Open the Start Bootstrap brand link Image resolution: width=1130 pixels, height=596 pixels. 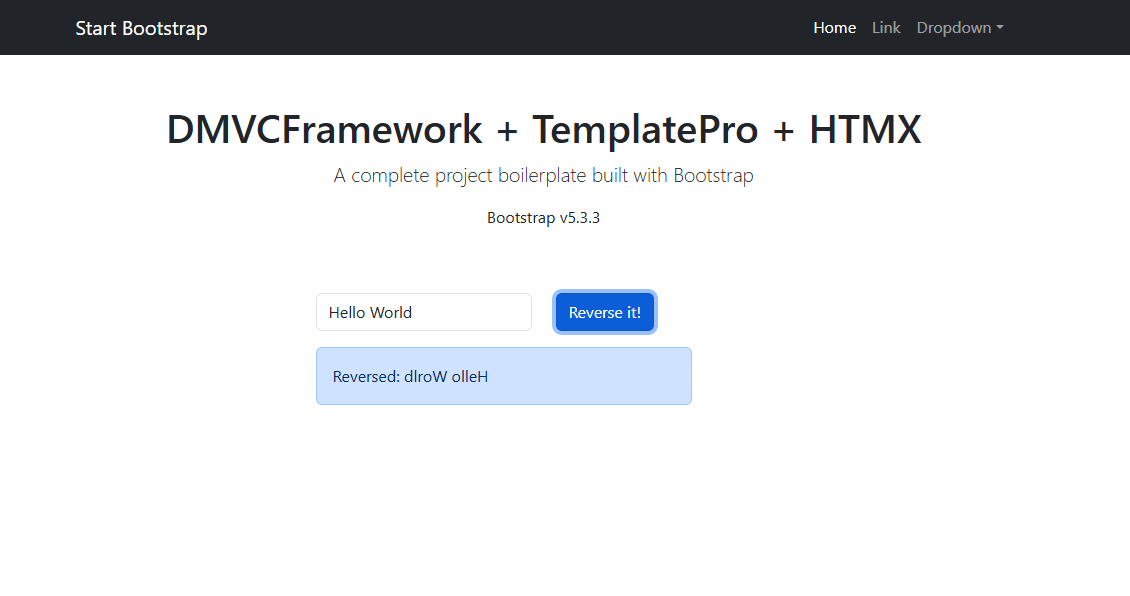coord(141,28)
